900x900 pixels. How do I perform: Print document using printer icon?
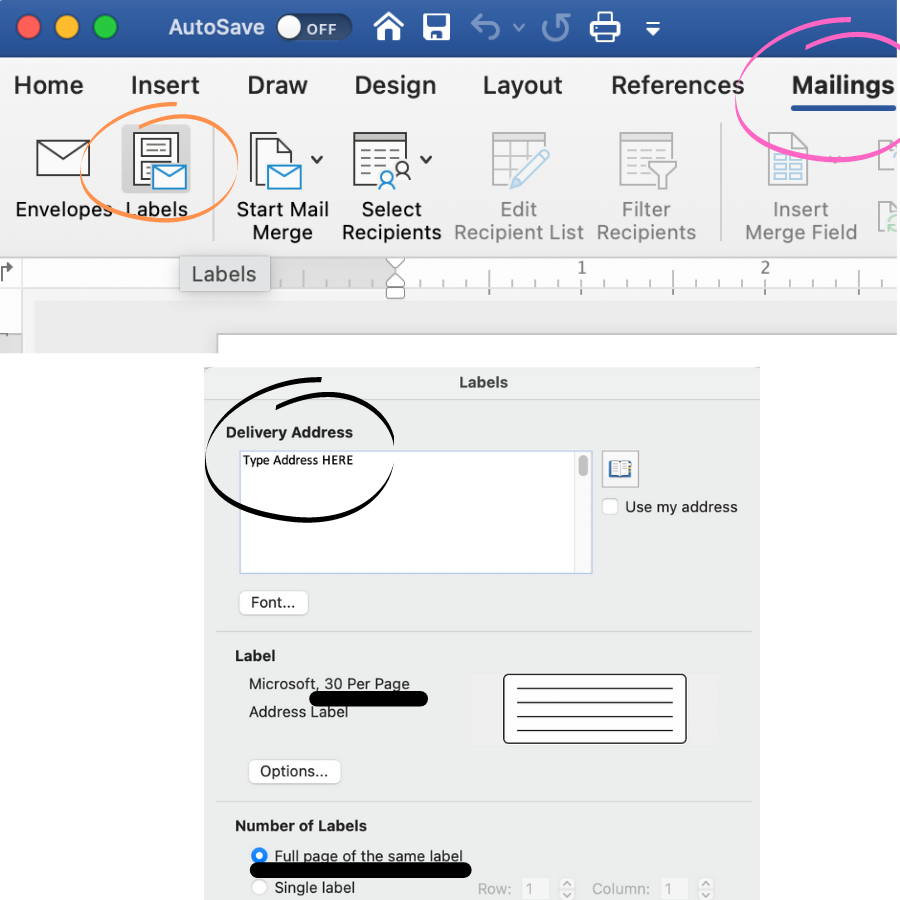point(605,27)
